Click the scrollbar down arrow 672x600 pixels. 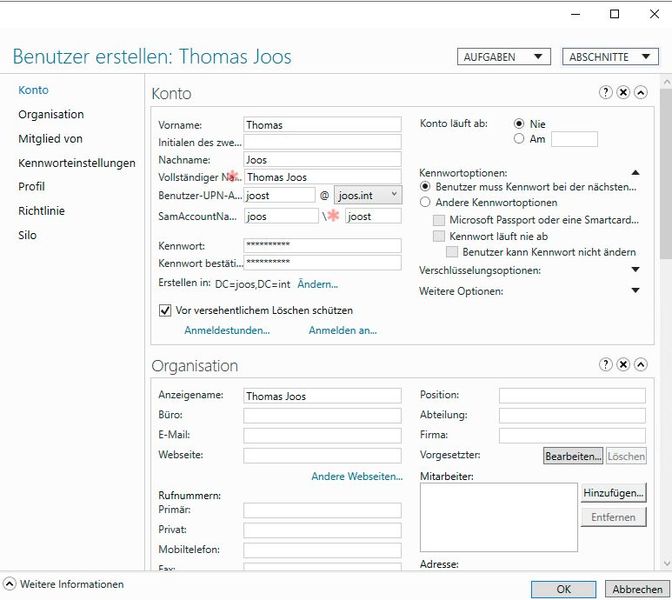(x=666, y=563)
